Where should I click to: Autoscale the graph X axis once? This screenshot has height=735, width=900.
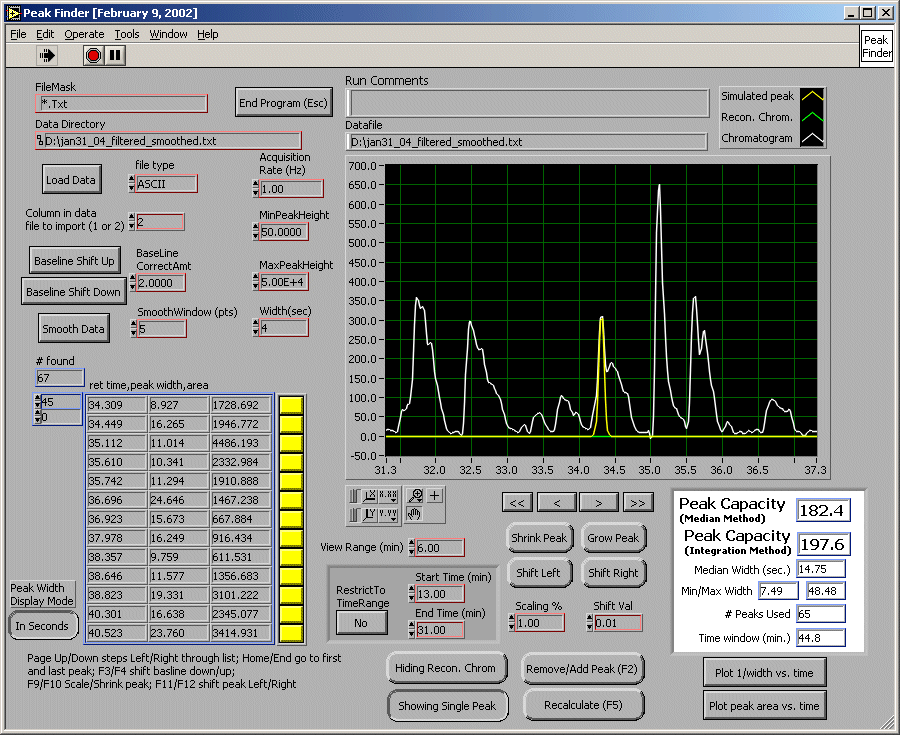click(369, 496)
